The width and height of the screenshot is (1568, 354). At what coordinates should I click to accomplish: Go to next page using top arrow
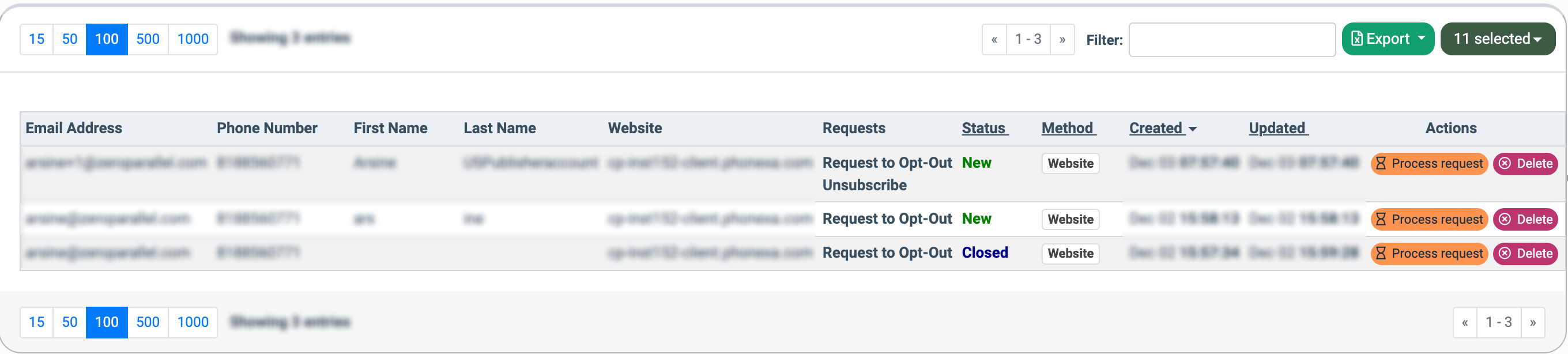point(1062,40)
